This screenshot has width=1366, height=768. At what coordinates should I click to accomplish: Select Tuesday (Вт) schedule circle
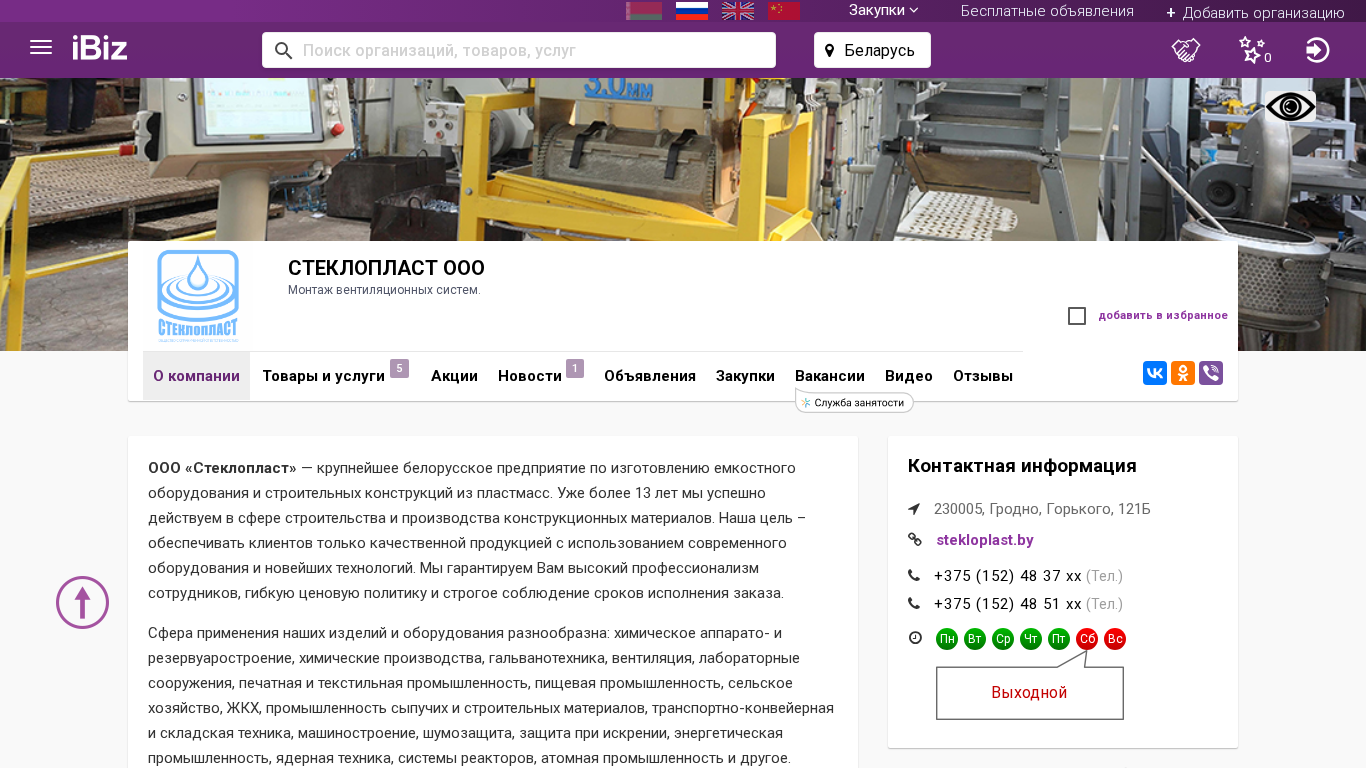[975, 639]
